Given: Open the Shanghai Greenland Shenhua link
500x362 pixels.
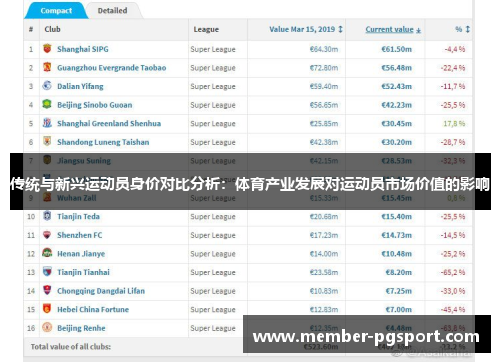Looking at the screenshot, I should point(109,123).
